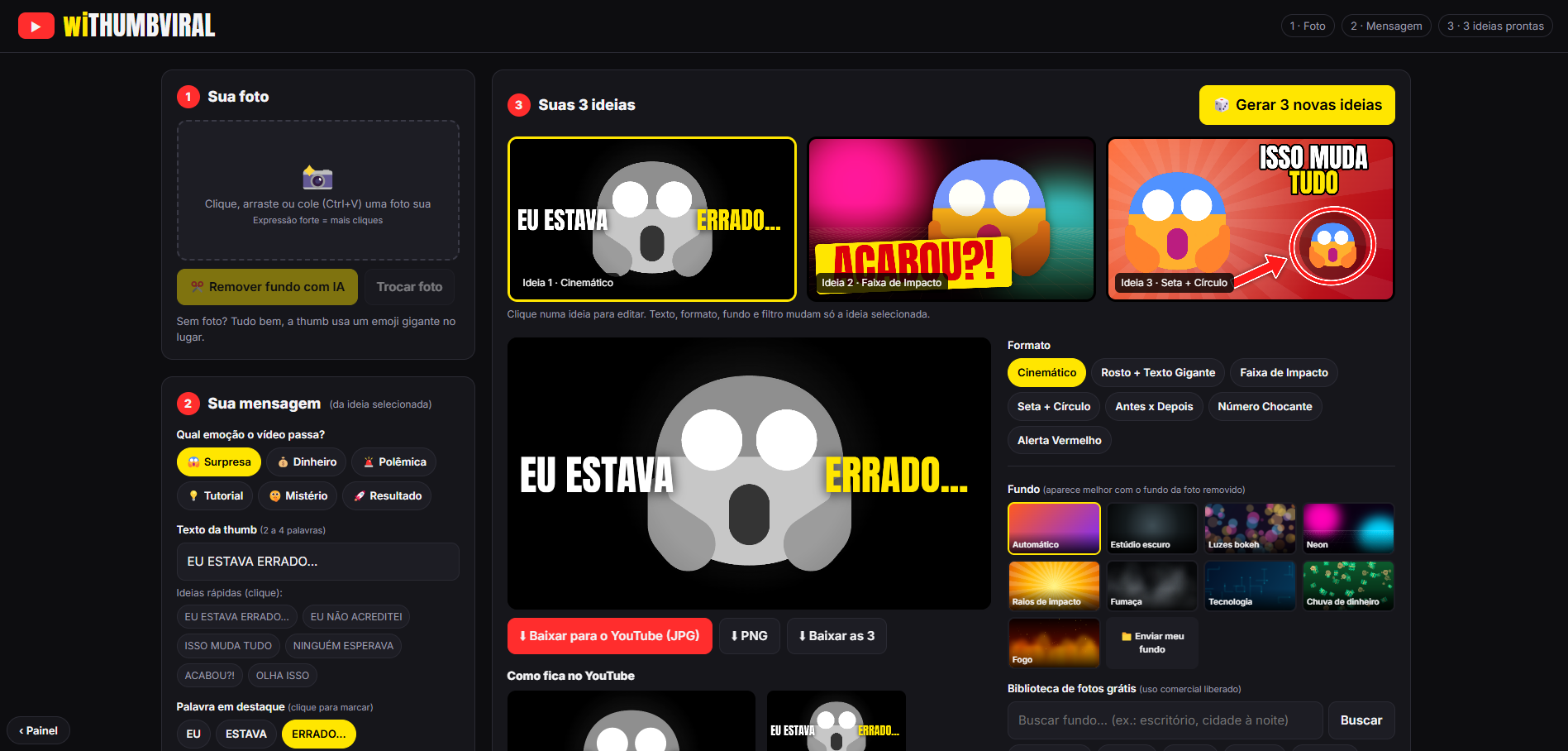Open the '1 · Foto' step tab
The image size is (1568, 751).
[1308, 26]
